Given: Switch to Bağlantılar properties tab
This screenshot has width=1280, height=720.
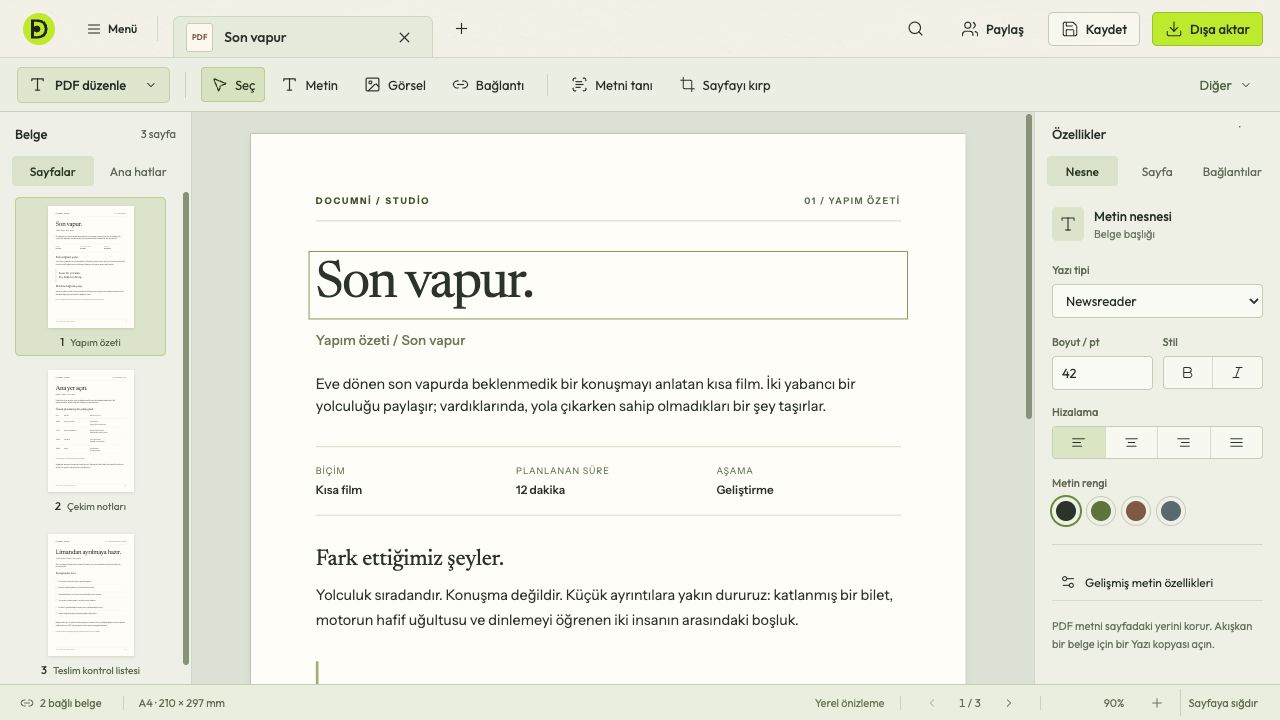Looking at the screenshot, I should pyautogui.click(x=1232, y=171).
